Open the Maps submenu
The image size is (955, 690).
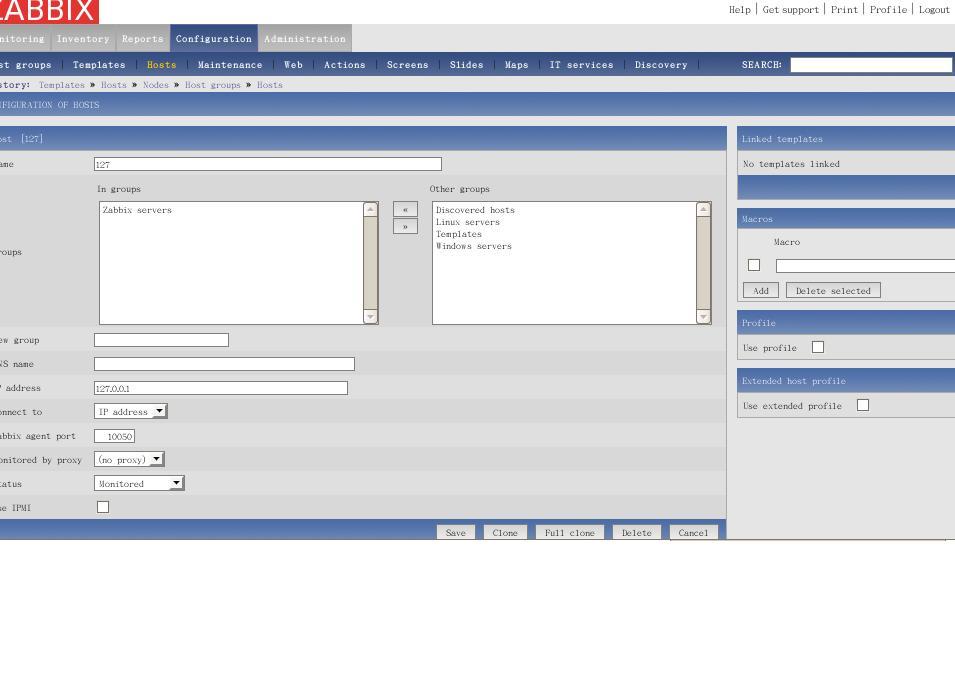[x=516, y=65]
